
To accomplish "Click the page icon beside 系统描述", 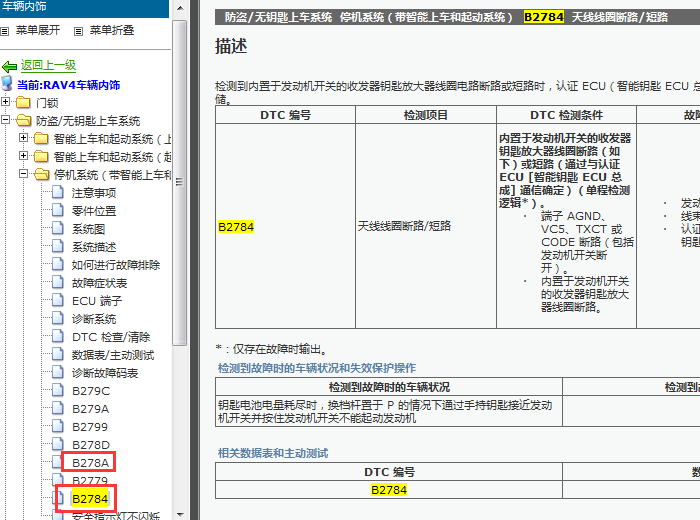I will tap(58, 246).
